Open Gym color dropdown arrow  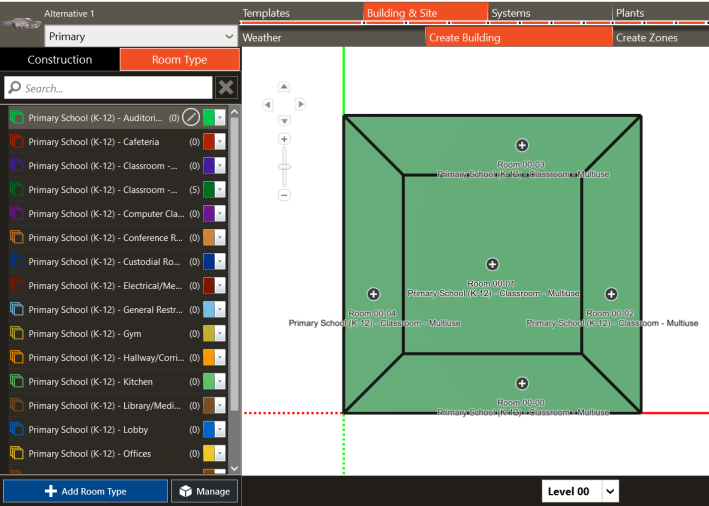click(x=220, y=333)
